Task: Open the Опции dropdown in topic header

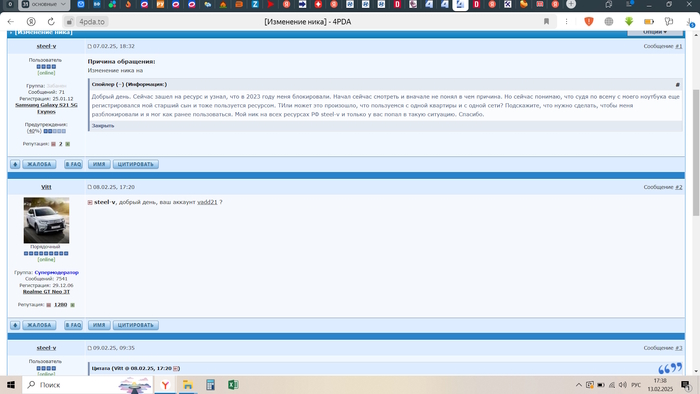Action: click(655, 32)
